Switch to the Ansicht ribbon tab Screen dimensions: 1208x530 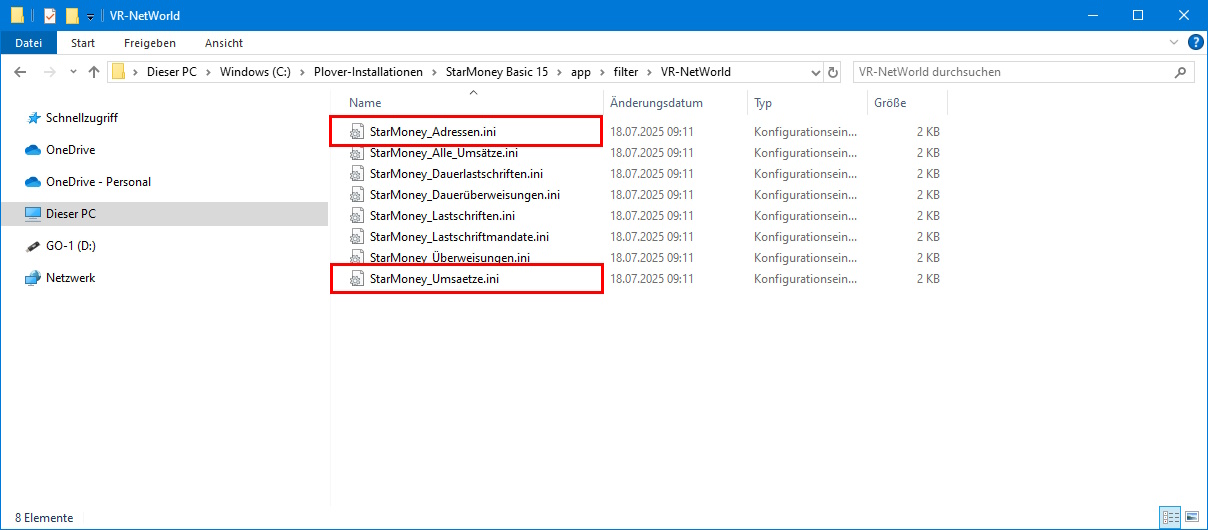pyautogui.click(x=224, y=43)
